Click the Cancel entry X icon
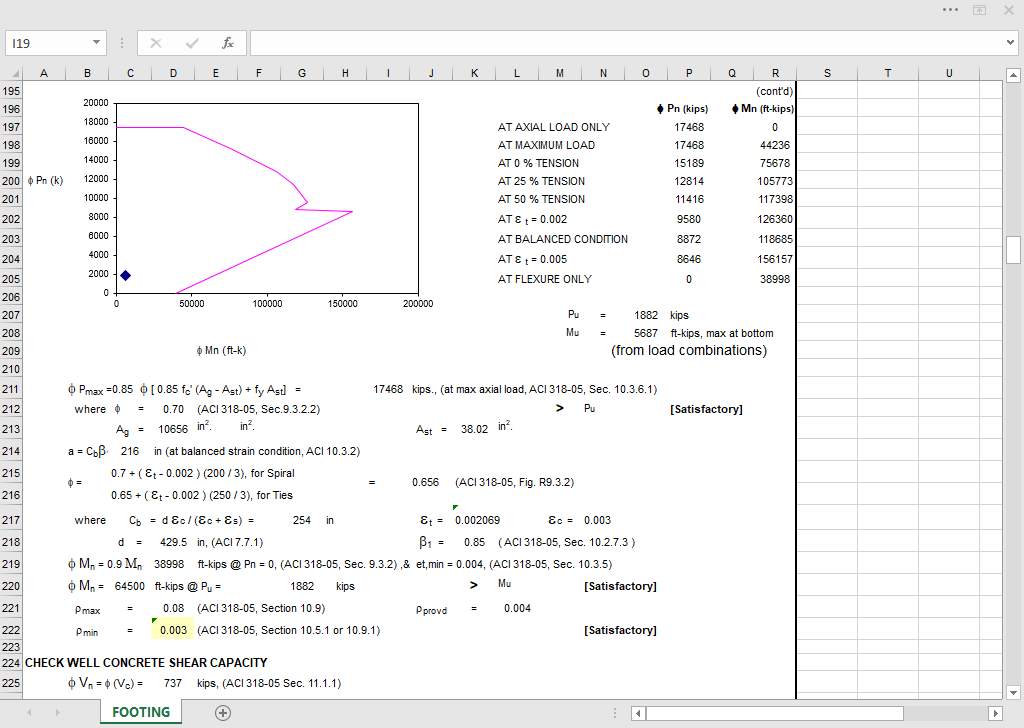 click(155, 43)
